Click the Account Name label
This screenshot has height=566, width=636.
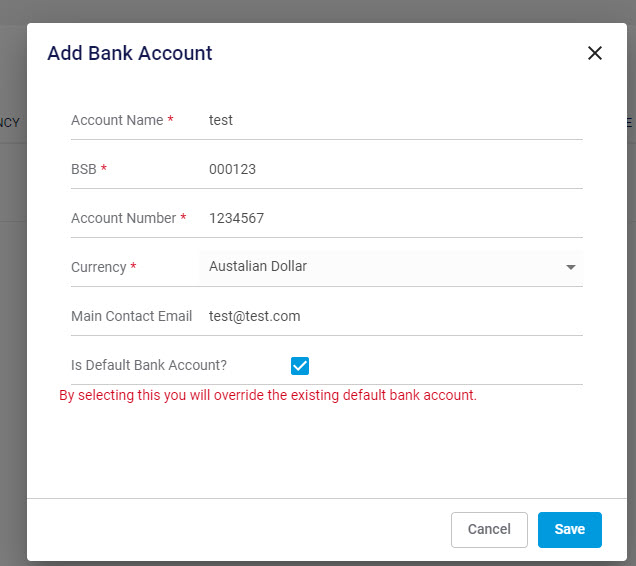coord(117,120)
